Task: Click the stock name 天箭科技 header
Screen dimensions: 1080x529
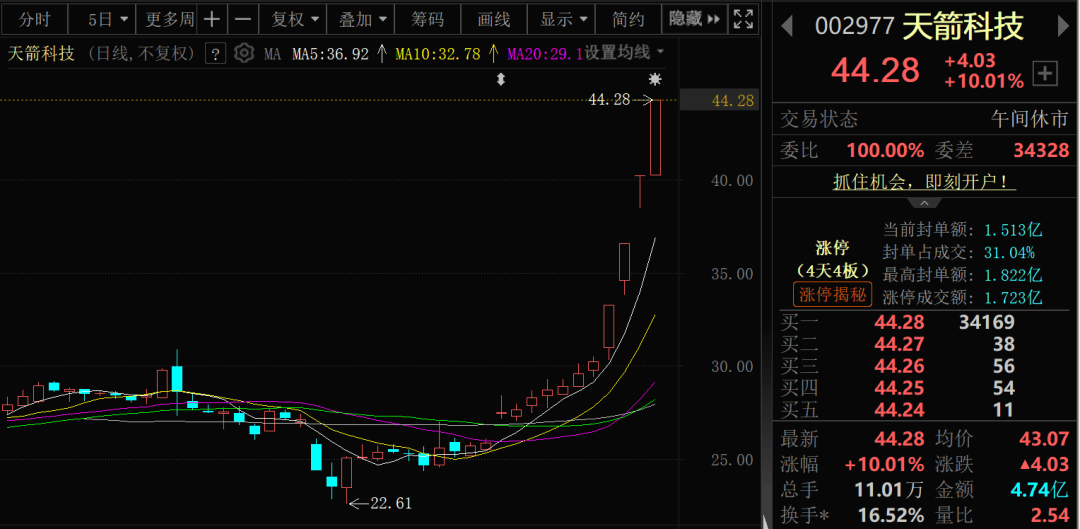Action: (x=963, y=27)
